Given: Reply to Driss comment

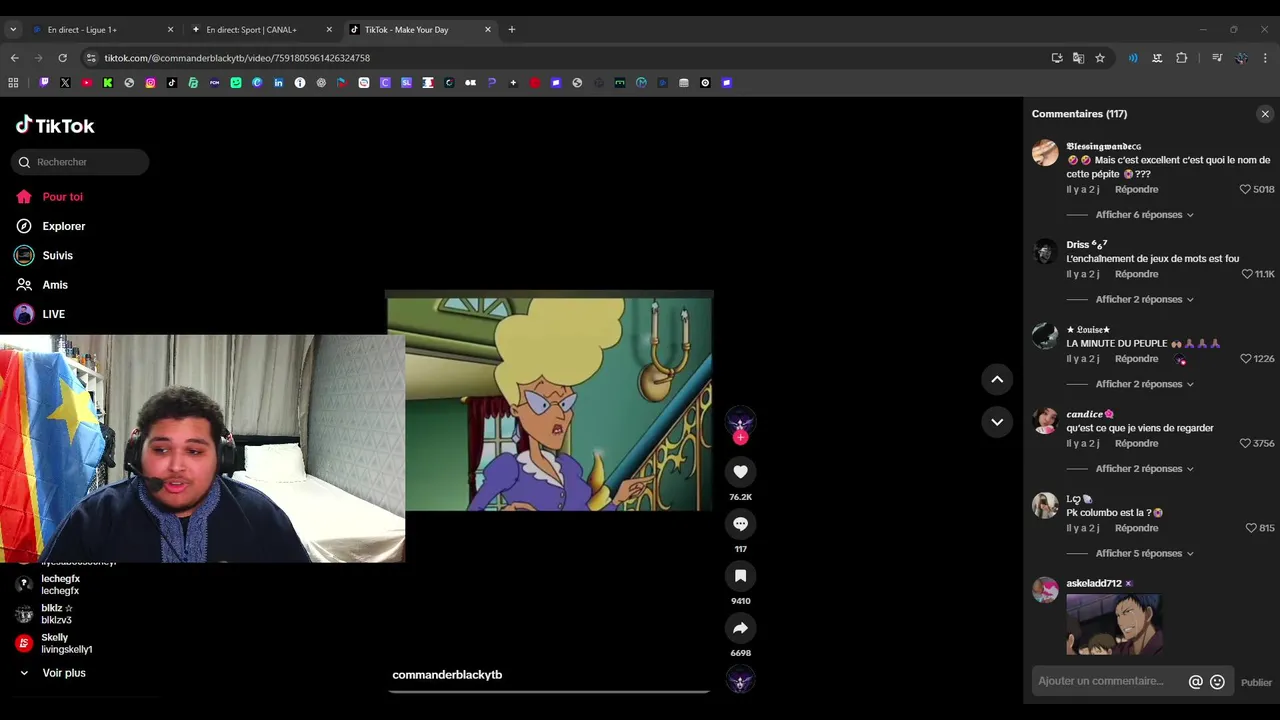Looking at the screenshot, I should coord(1136,274).
